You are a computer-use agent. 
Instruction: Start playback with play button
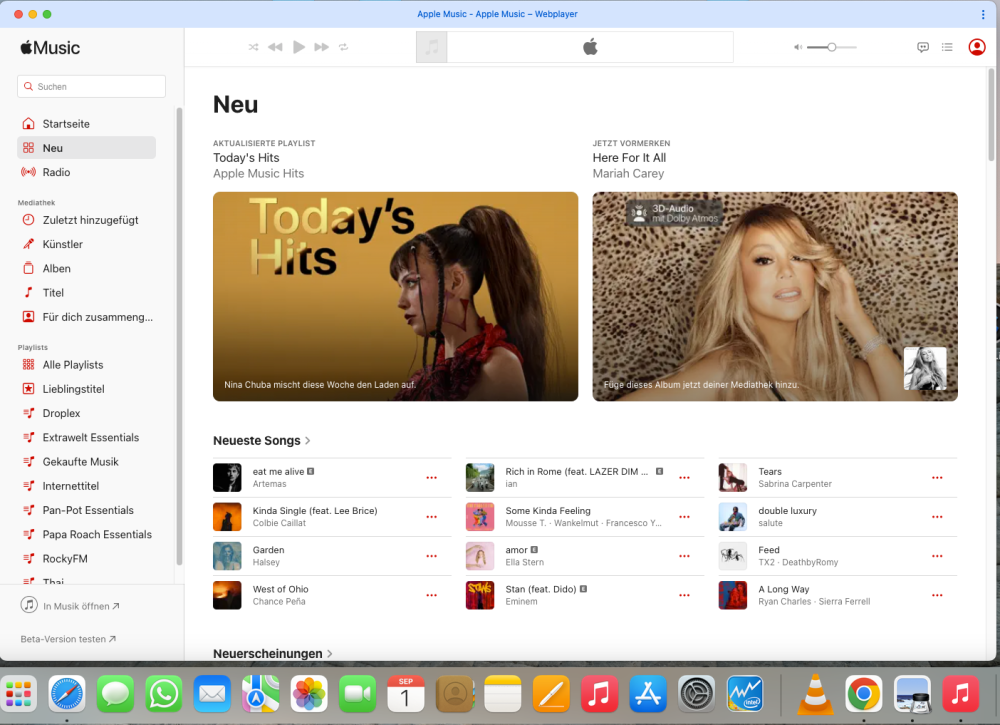[x=298, y=47]
